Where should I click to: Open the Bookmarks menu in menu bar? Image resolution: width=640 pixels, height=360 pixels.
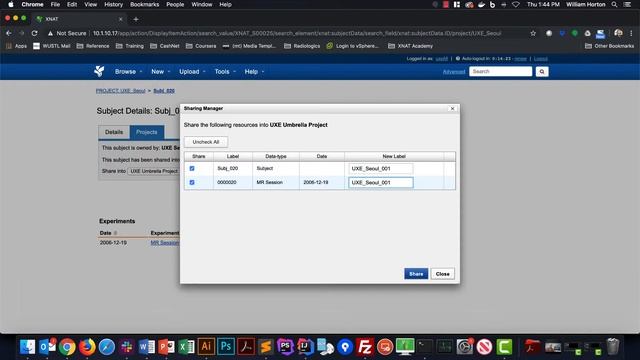click(144, 4)
